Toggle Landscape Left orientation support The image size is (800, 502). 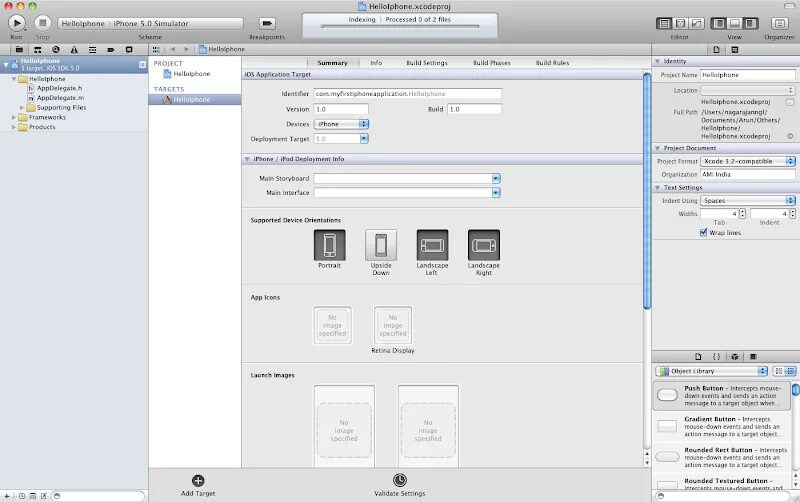click(x=432, y=245)
